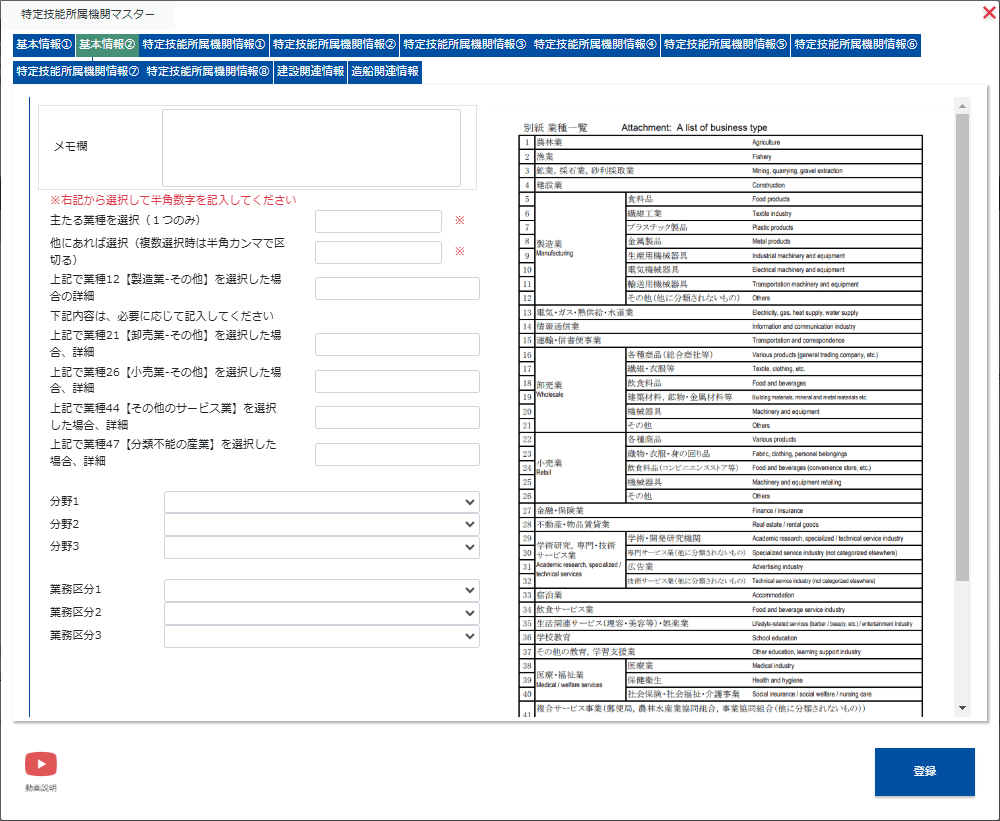
Task: Switch to the 特定技能所属機関情報⑤ tab
Action: tap(726, 44)
